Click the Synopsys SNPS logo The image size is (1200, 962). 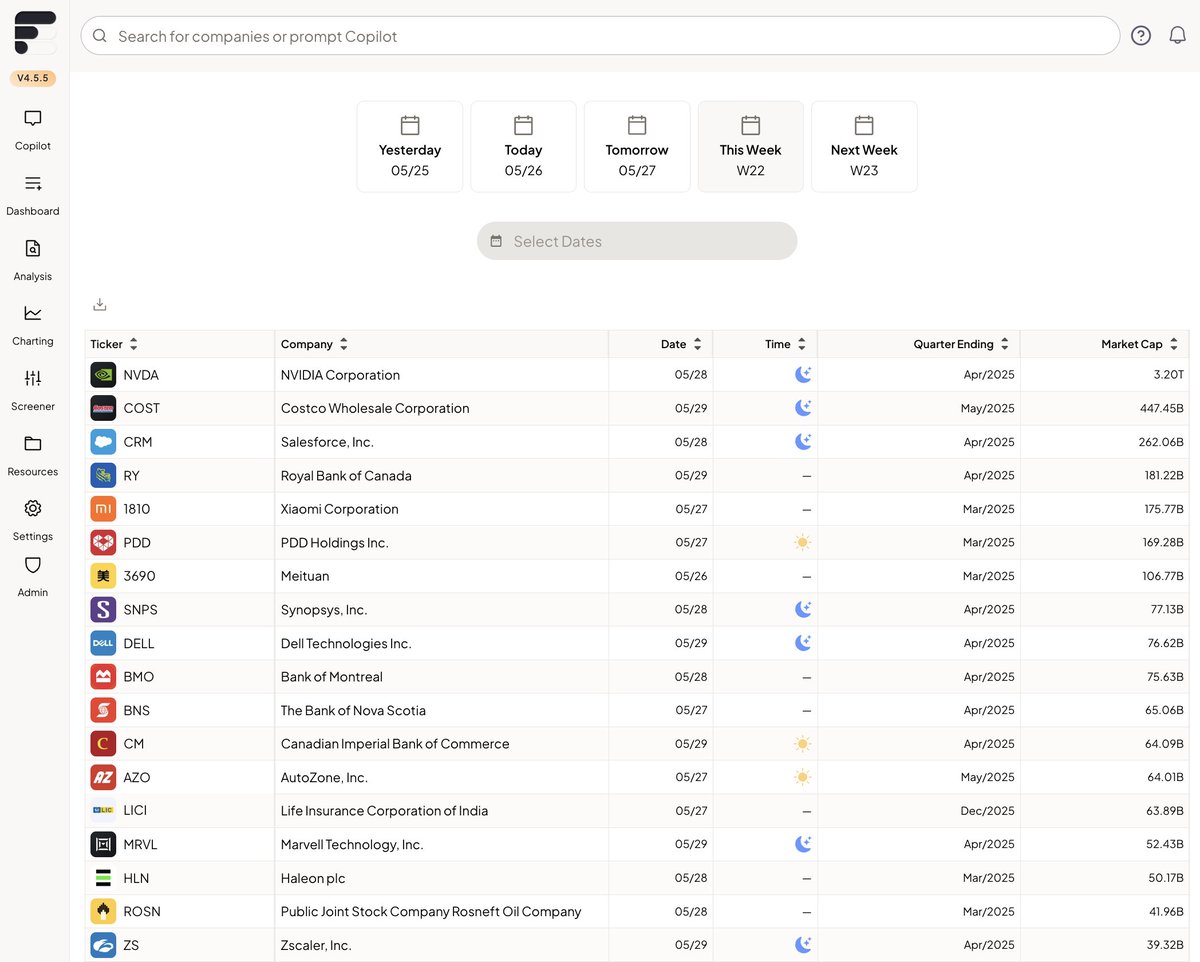tap(103, 609)
